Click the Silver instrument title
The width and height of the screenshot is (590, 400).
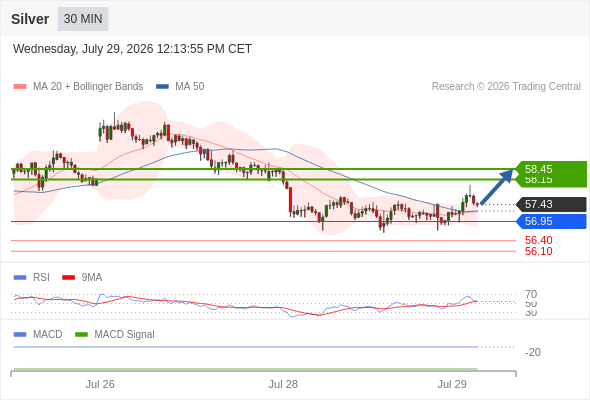(x=30, y=19)
